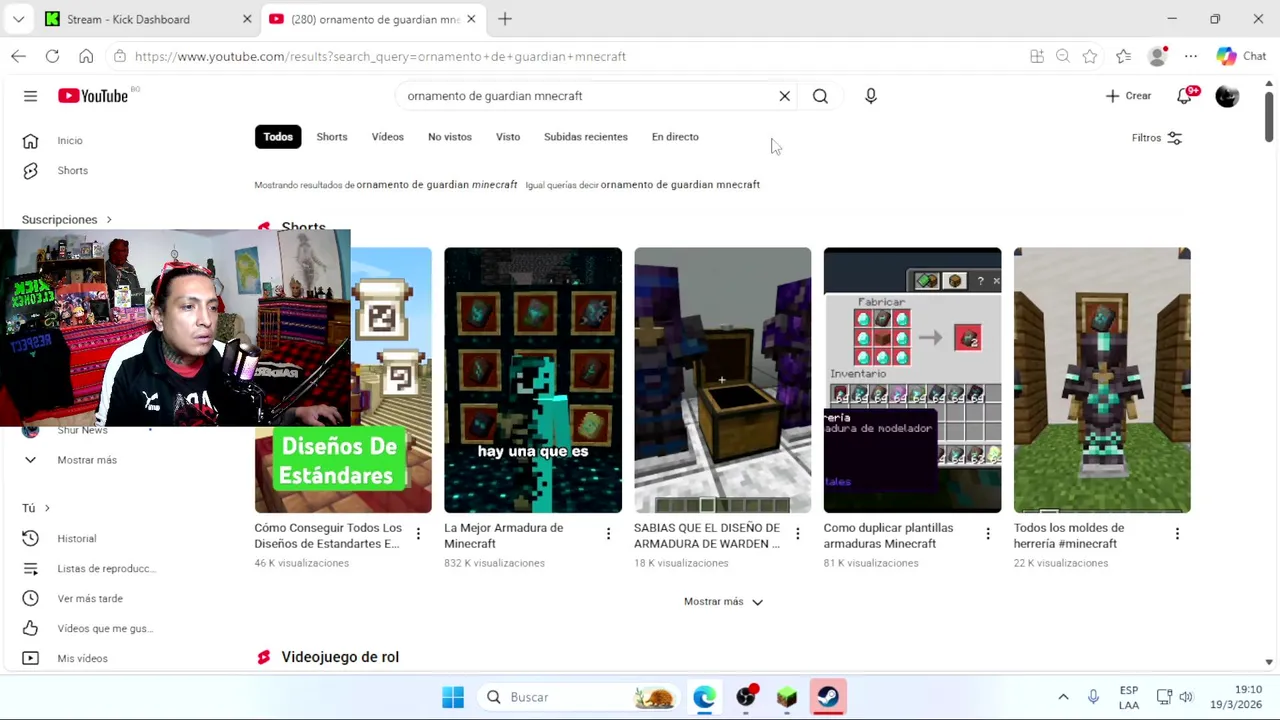Open the YouTube notifications bell
This screenshot has height=720, width=1280.
pos(1185,96)
